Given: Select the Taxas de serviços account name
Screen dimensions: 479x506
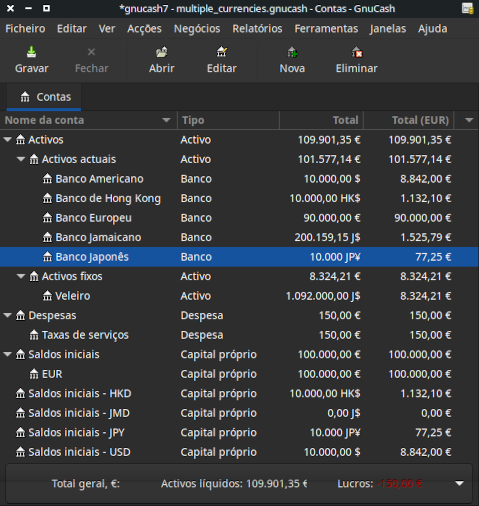Looking at the screenshot, I should point(85,335).
